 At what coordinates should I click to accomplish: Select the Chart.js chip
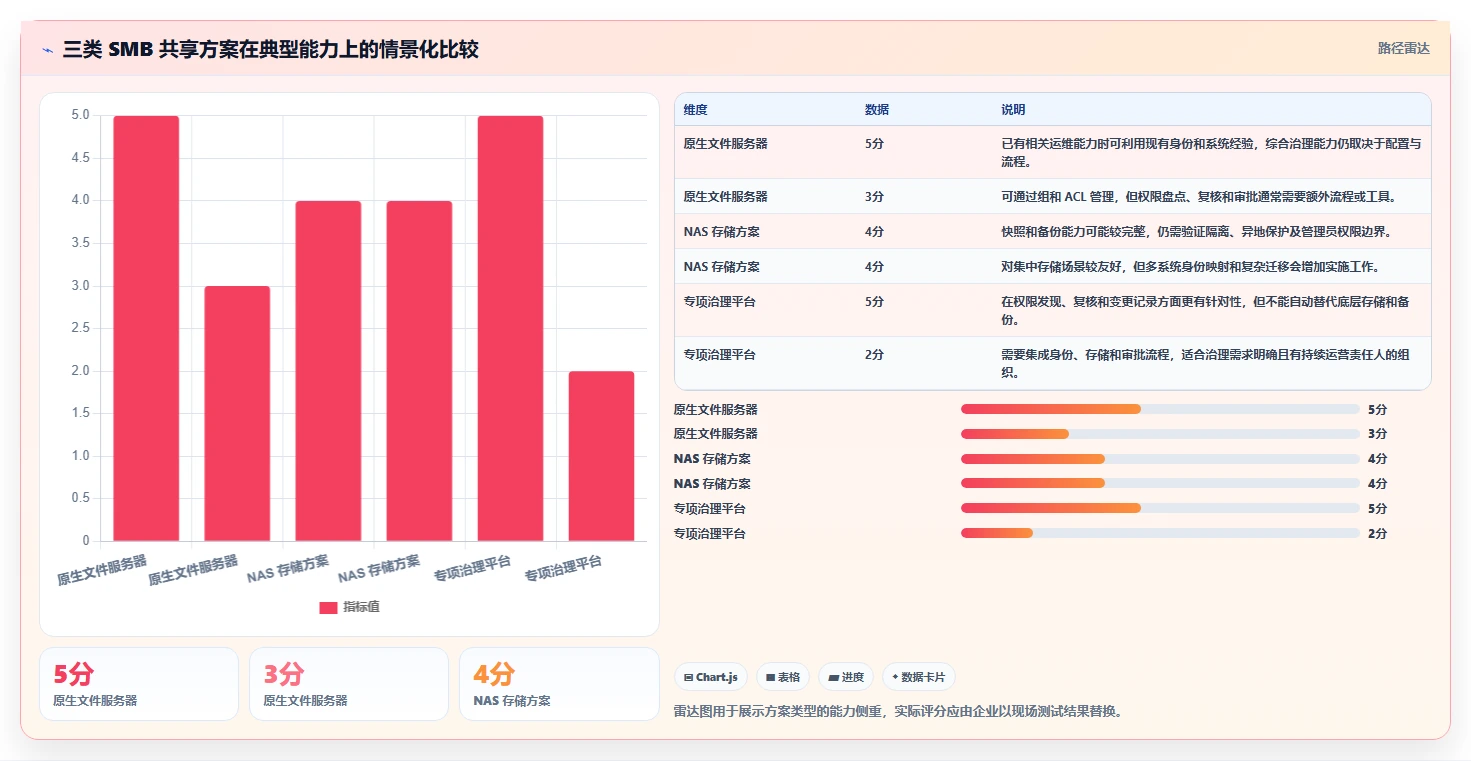click(x=711, y=677)
